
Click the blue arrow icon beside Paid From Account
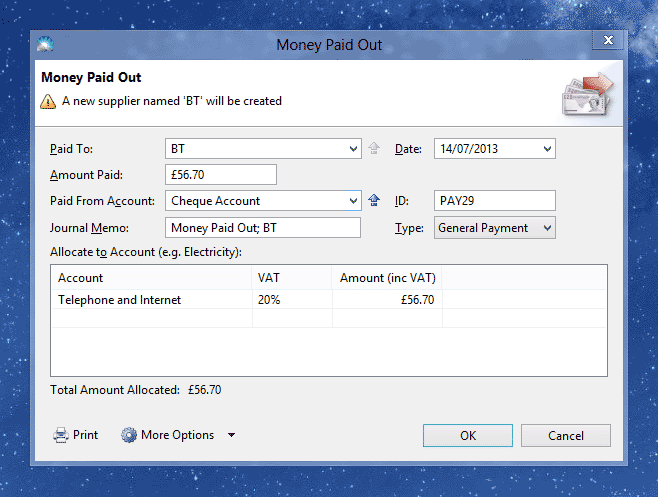click(374, 200)
